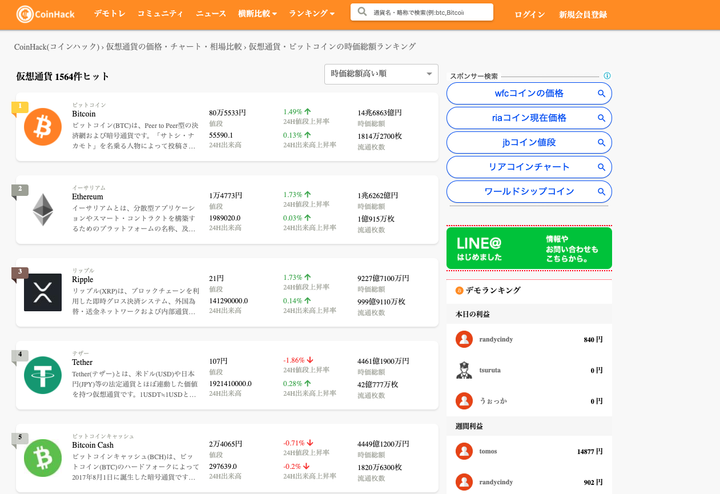Image resolution: width=720 pixels, height=494 pixels.
Task: Click Bitcoin market cap 14兆6863億円
Action: 380,113
